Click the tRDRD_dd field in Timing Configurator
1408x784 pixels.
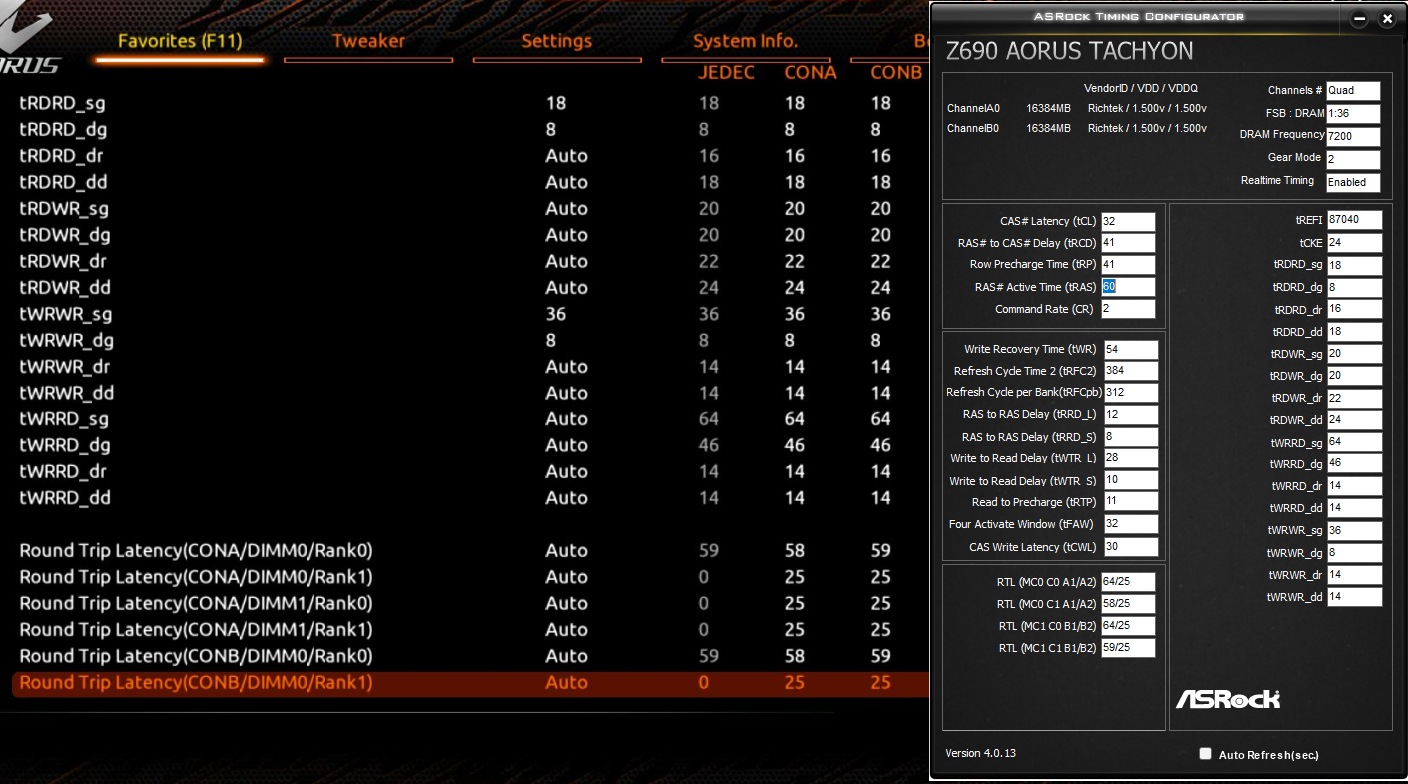pyautogui.click(x=1355, y=332)
